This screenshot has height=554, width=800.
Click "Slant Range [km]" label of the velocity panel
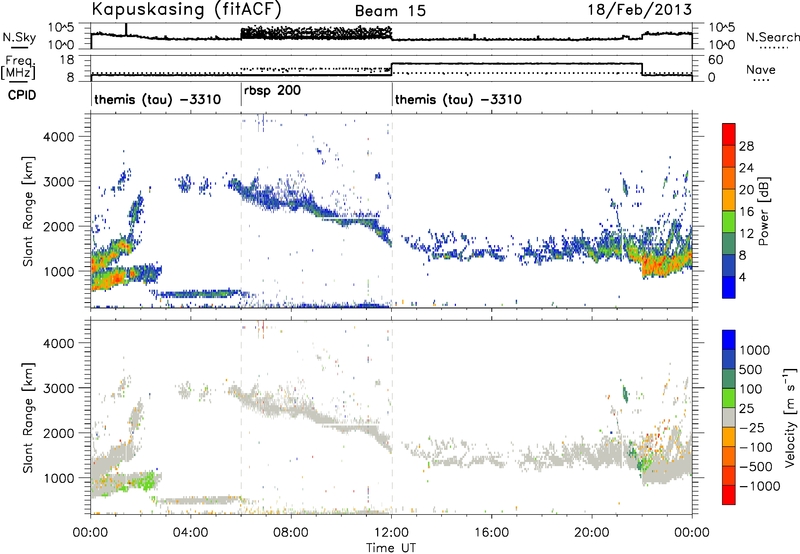pos(28,417)
